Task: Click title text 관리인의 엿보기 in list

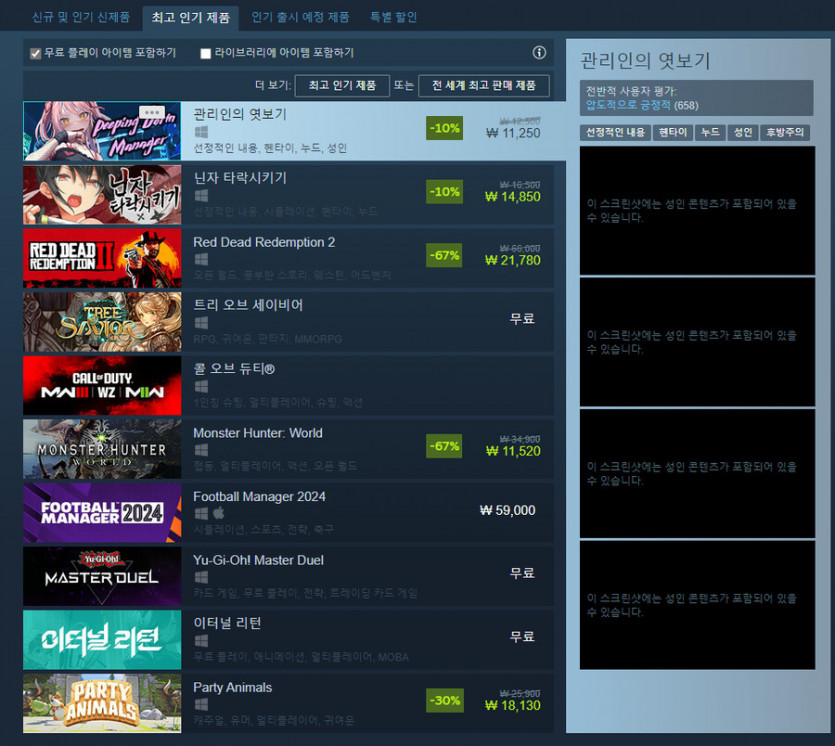Action: tap(240, 114)
